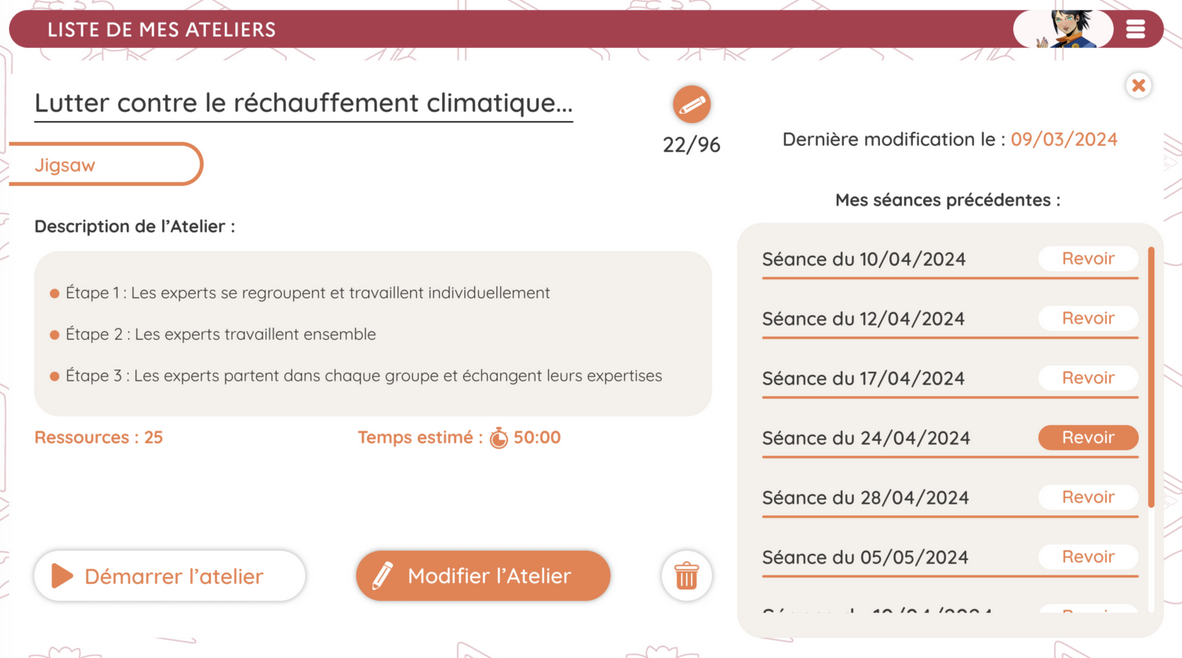Click the last modification date 09/03/2024
This screenshot has width=1182, height=658.
point(1063,139)
